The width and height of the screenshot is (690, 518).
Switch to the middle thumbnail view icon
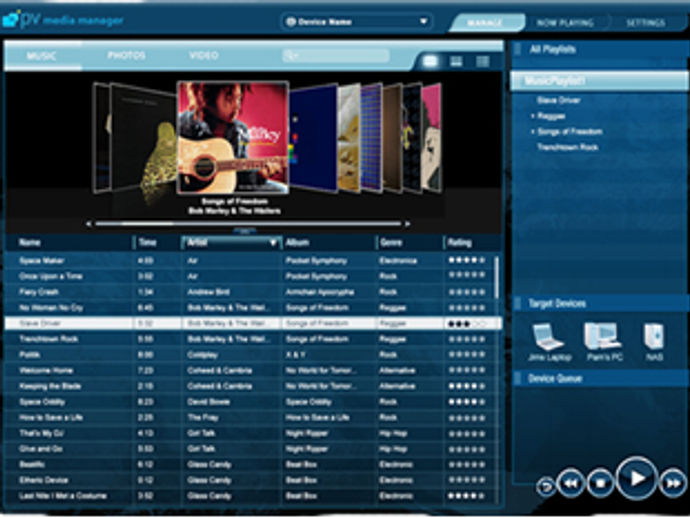456,61
